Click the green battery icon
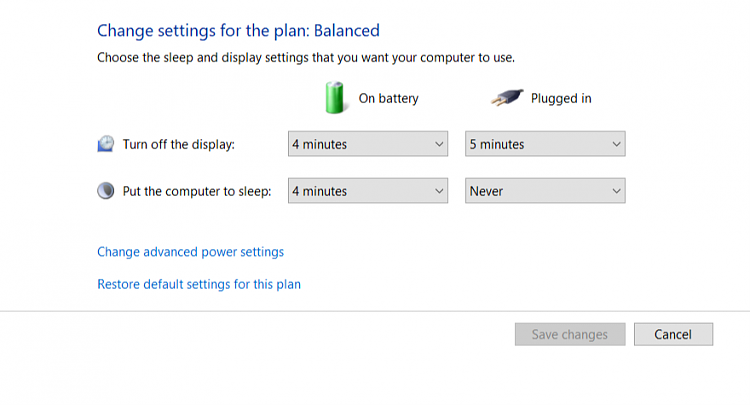This screenshot has height=405, width=750. coord(333,98)
